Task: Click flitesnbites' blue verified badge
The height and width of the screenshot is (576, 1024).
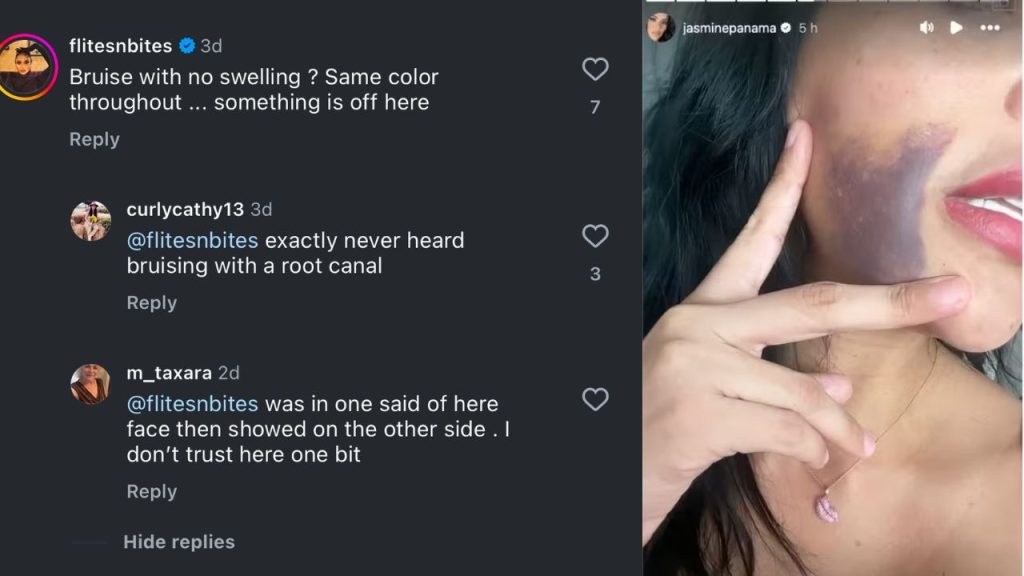Action: pos(185,44)
